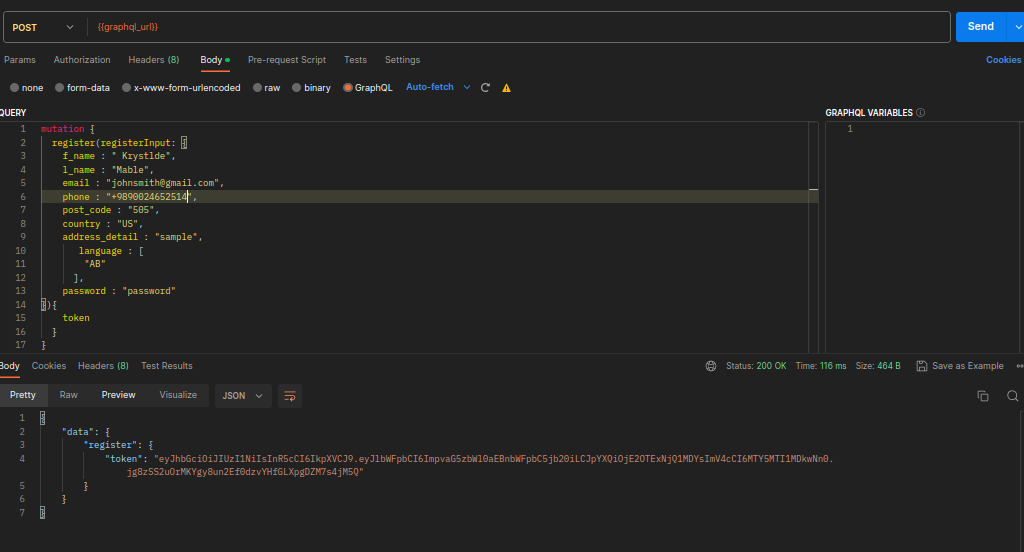Open the request Headers (8) tab

click(x=153, y=59)
